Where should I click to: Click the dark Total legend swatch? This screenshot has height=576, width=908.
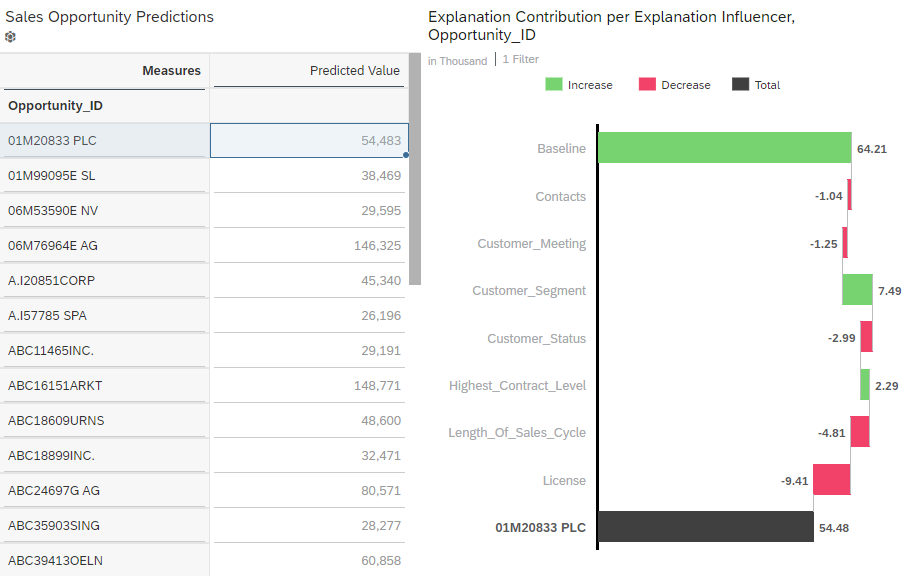pos(741,85)
